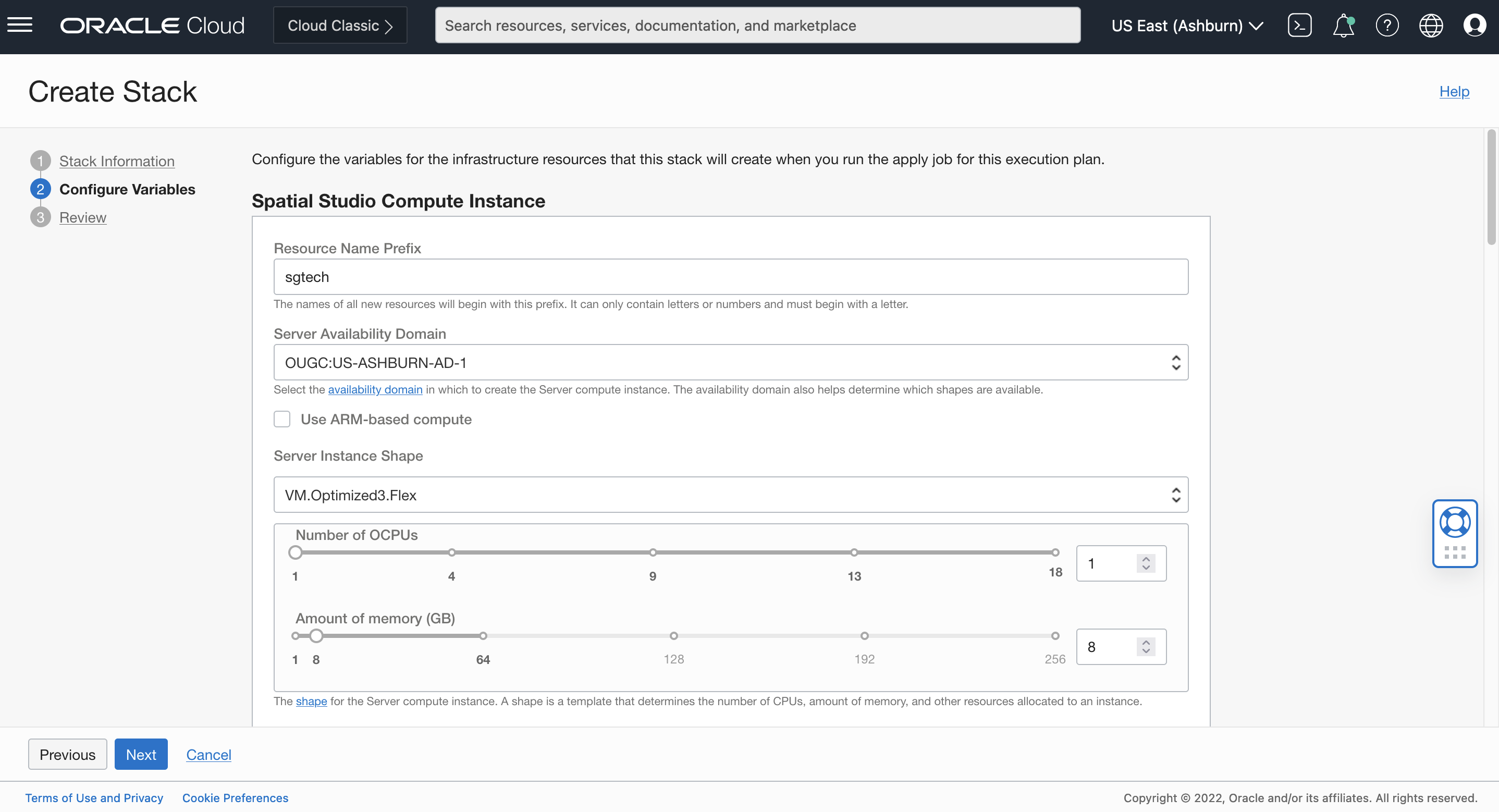Enable Use ARM-based compute checkbox
1499x812 pixels.
[282, 419]
